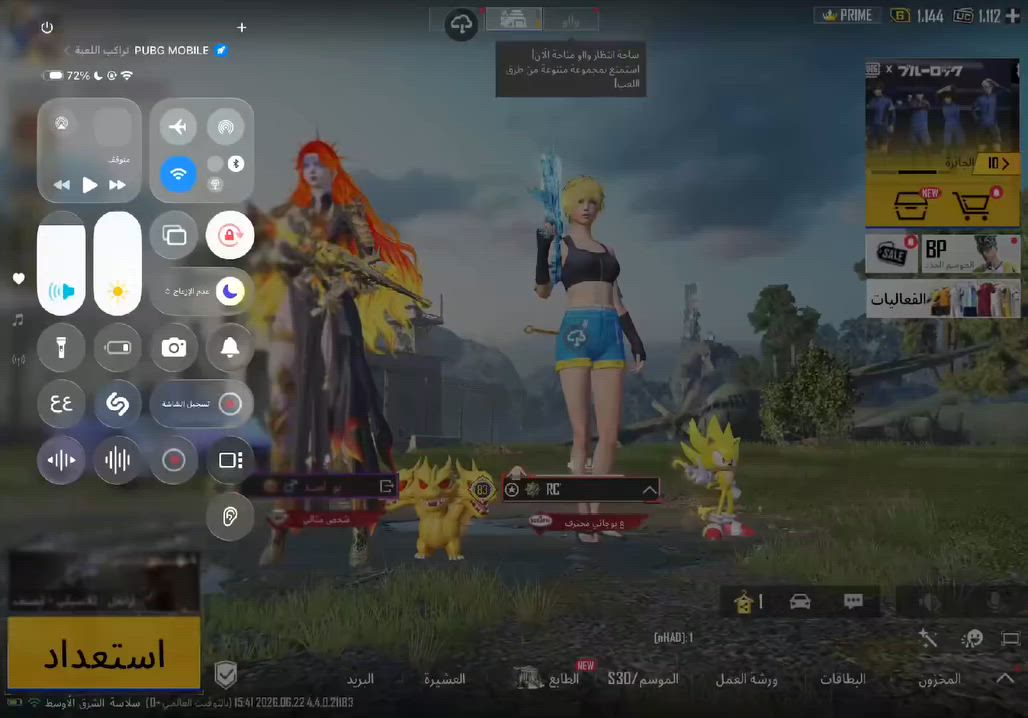
Task: Open the magic wand effects icon
Action: 928,637
